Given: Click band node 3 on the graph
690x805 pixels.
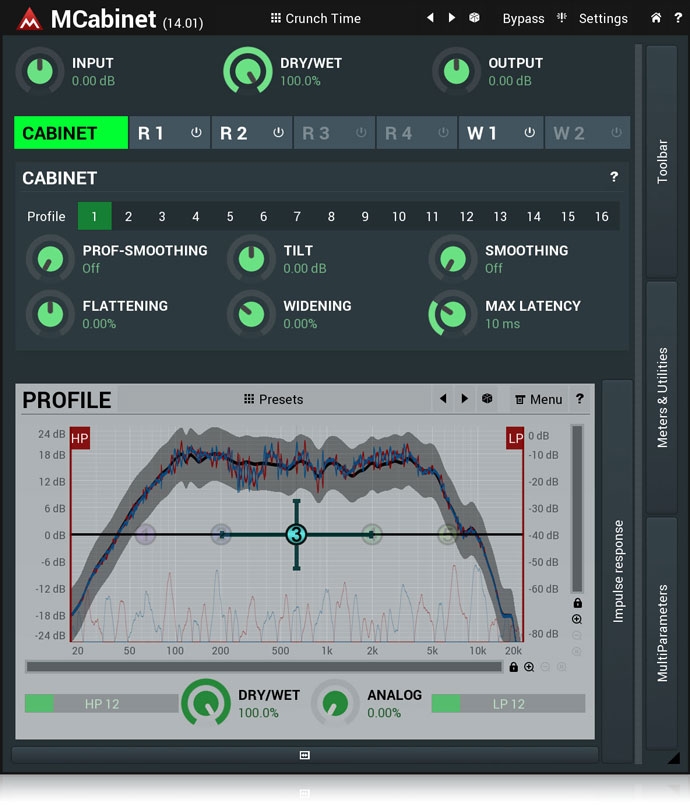Looking at the screenshot, I should coord(296,535).
